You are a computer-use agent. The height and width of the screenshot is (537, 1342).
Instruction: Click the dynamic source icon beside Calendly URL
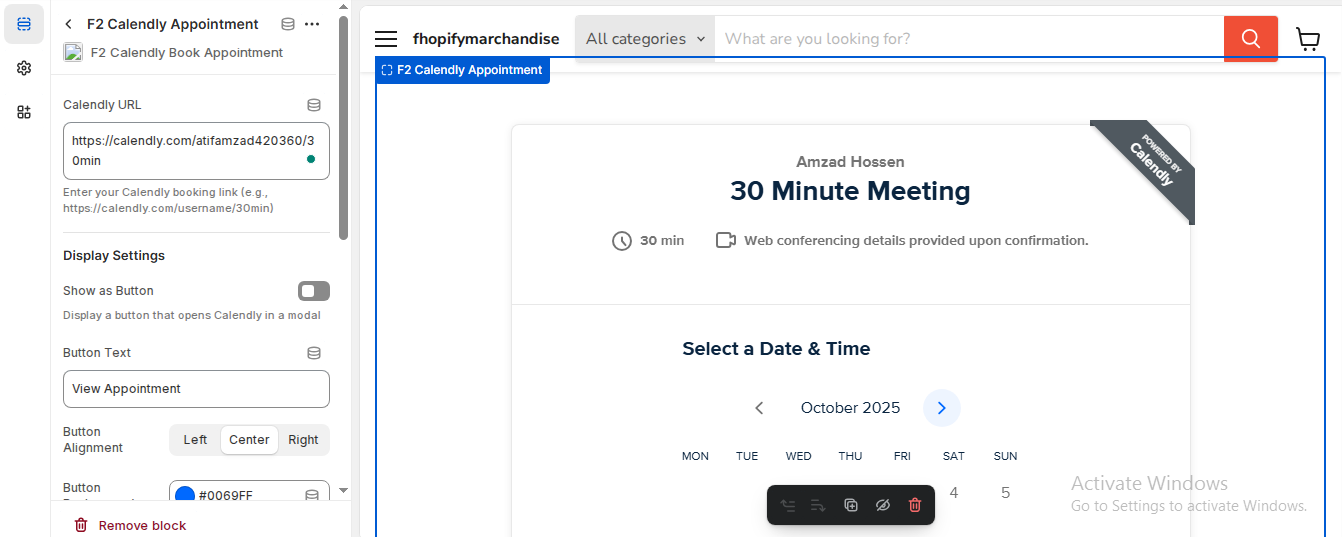(x=313, y=105)
